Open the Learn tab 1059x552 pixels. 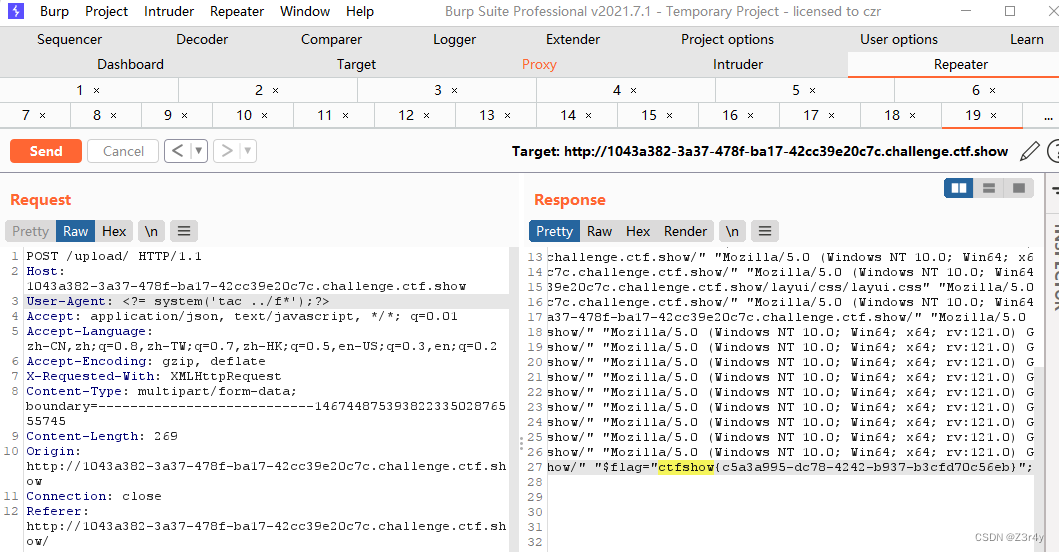(1027, 39)
